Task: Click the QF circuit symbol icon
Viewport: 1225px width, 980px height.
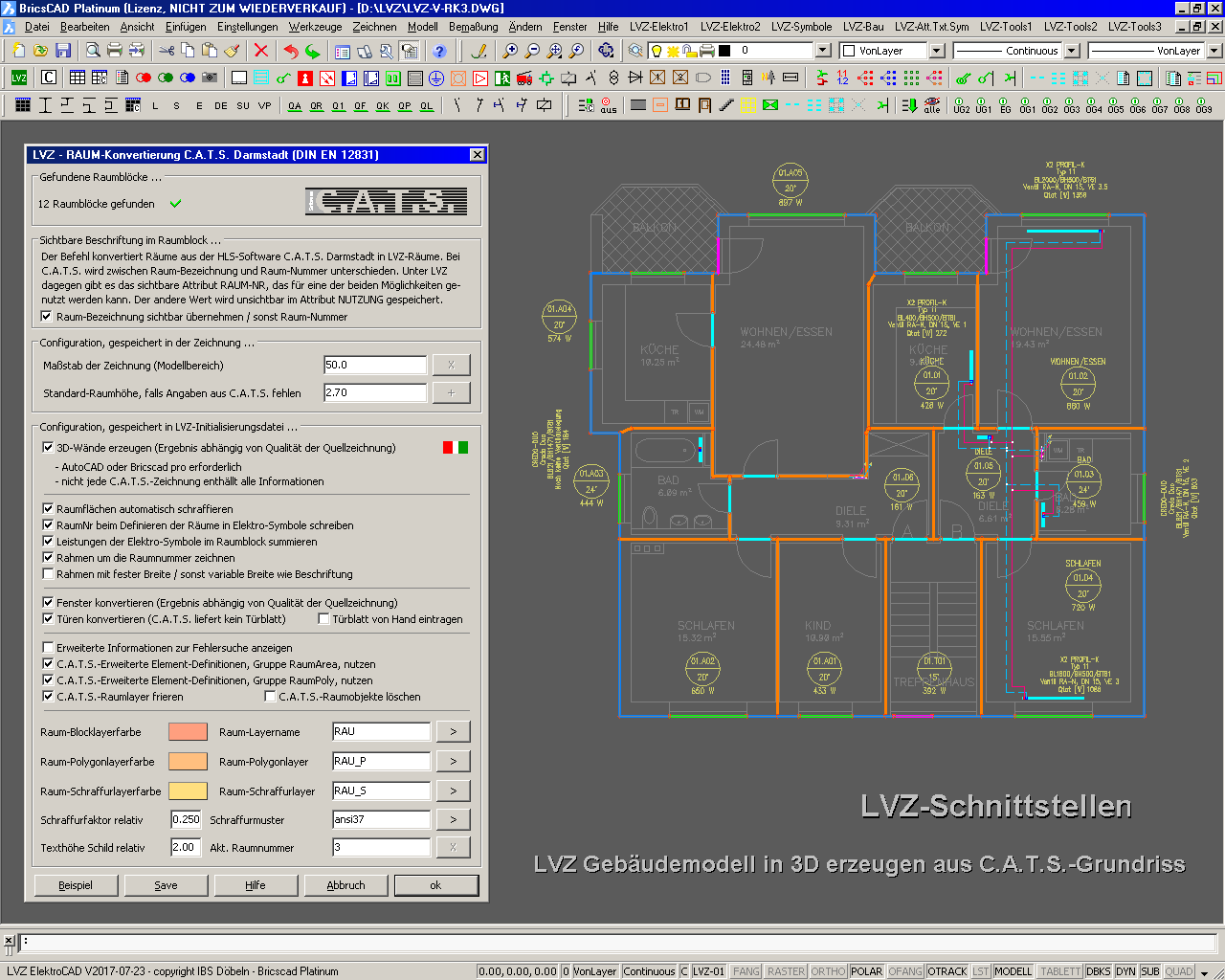Action: (361, 106)
